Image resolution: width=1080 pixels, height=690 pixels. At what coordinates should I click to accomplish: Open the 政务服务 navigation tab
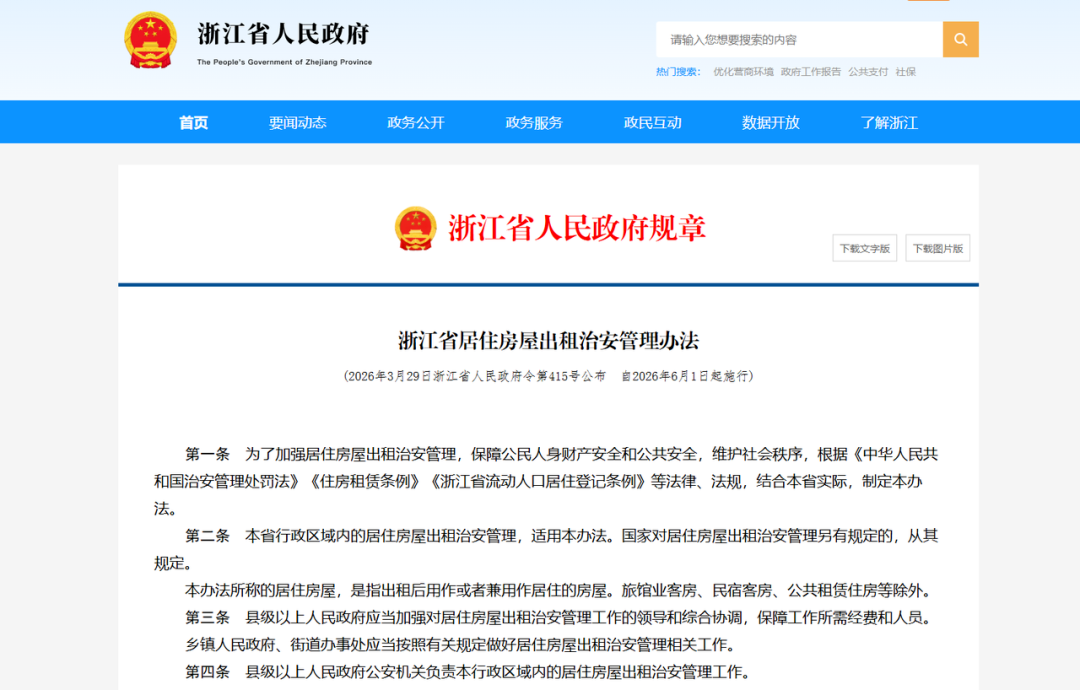click(534, 123)
